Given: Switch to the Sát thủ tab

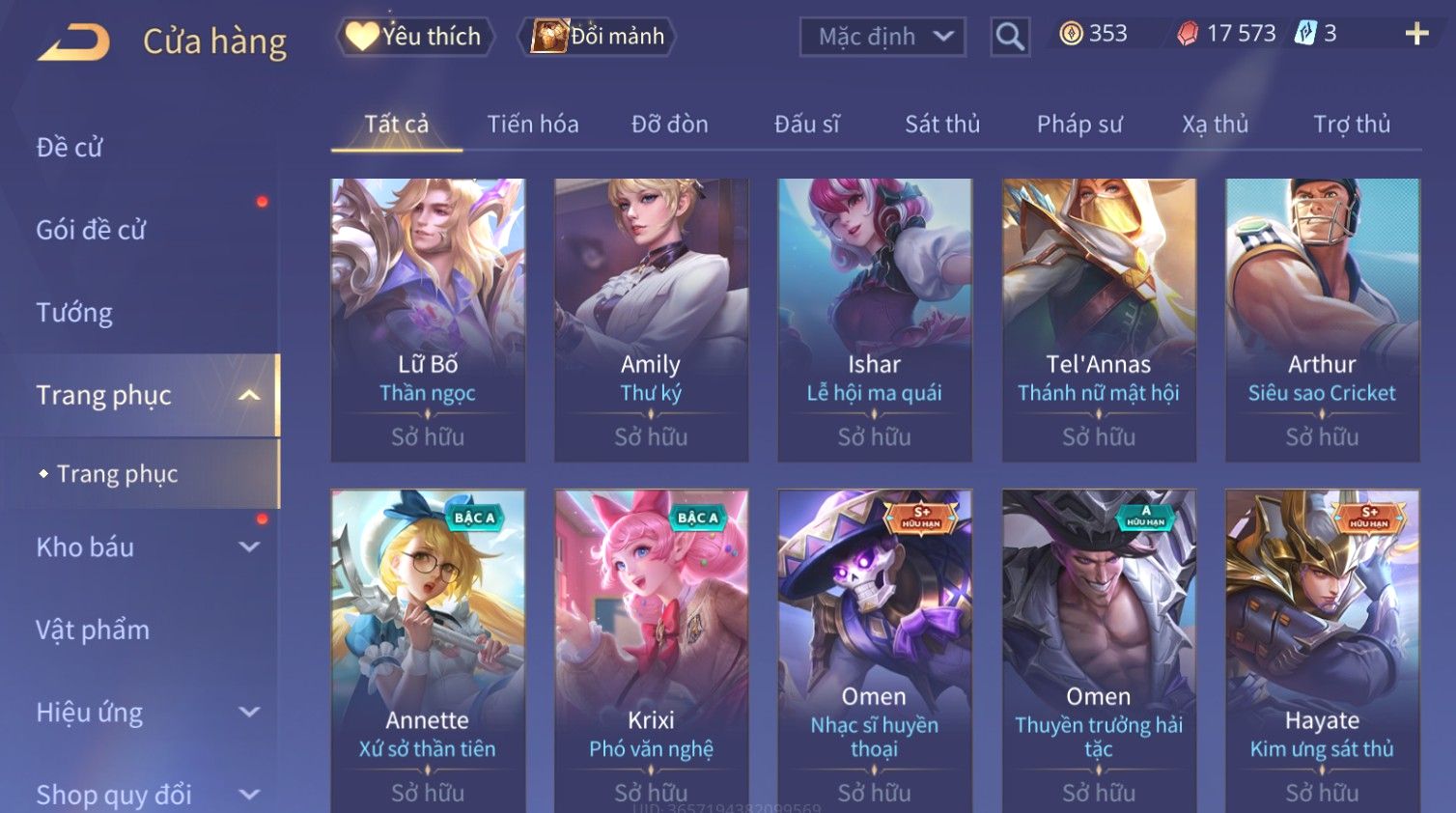Looking at the screenshot, I should tap(942, 124).
